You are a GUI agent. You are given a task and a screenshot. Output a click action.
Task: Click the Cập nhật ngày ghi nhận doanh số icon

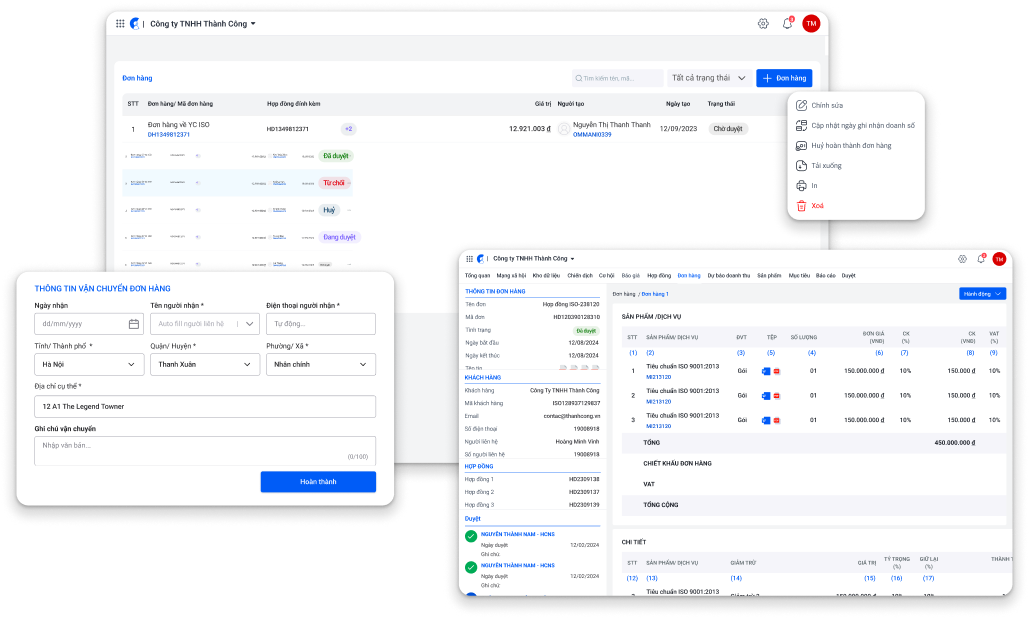pyautogui.click(x=801, y=125)
